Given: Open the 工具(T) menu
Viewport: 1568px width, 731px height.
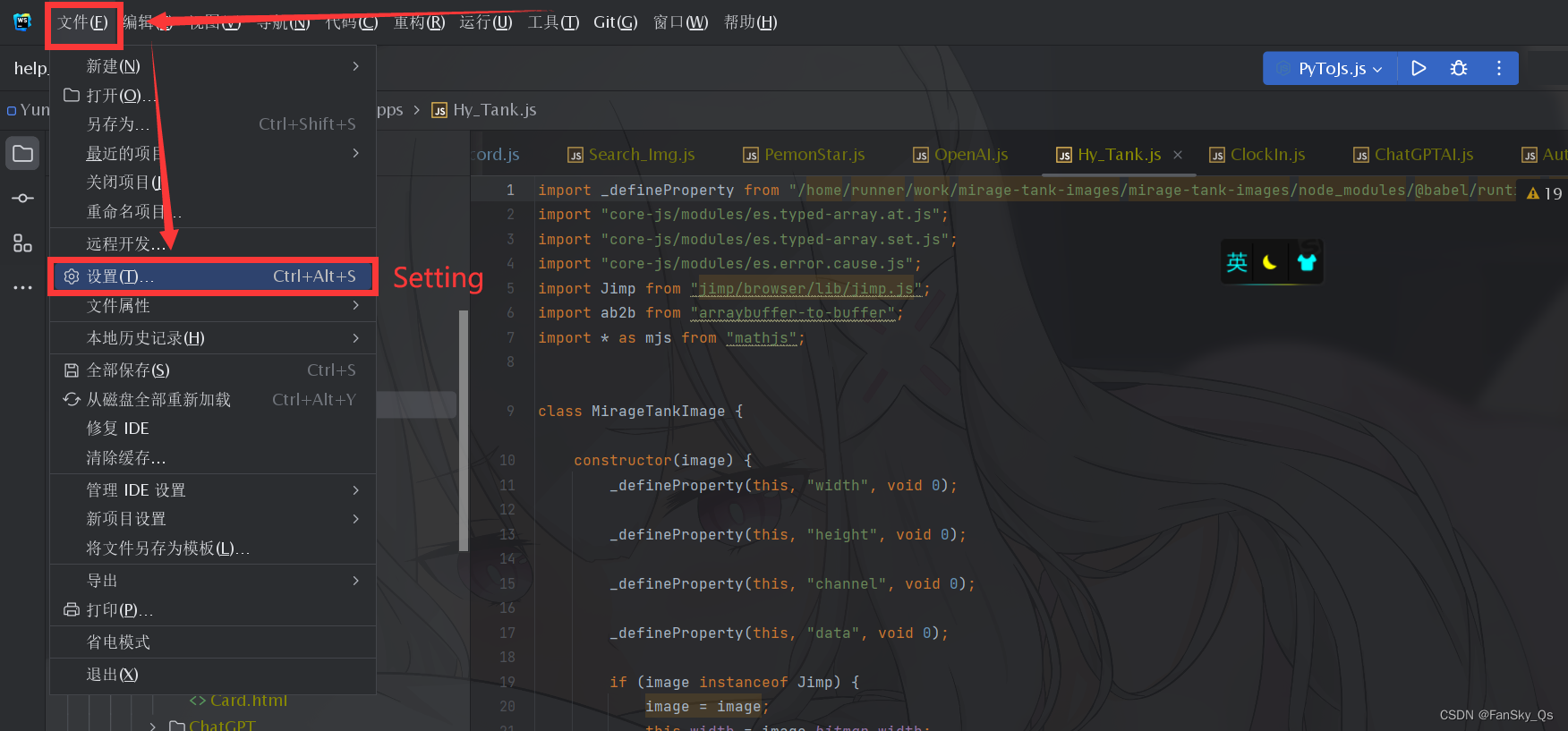Looking at the screenshot, I should click(x=553, y=22).
